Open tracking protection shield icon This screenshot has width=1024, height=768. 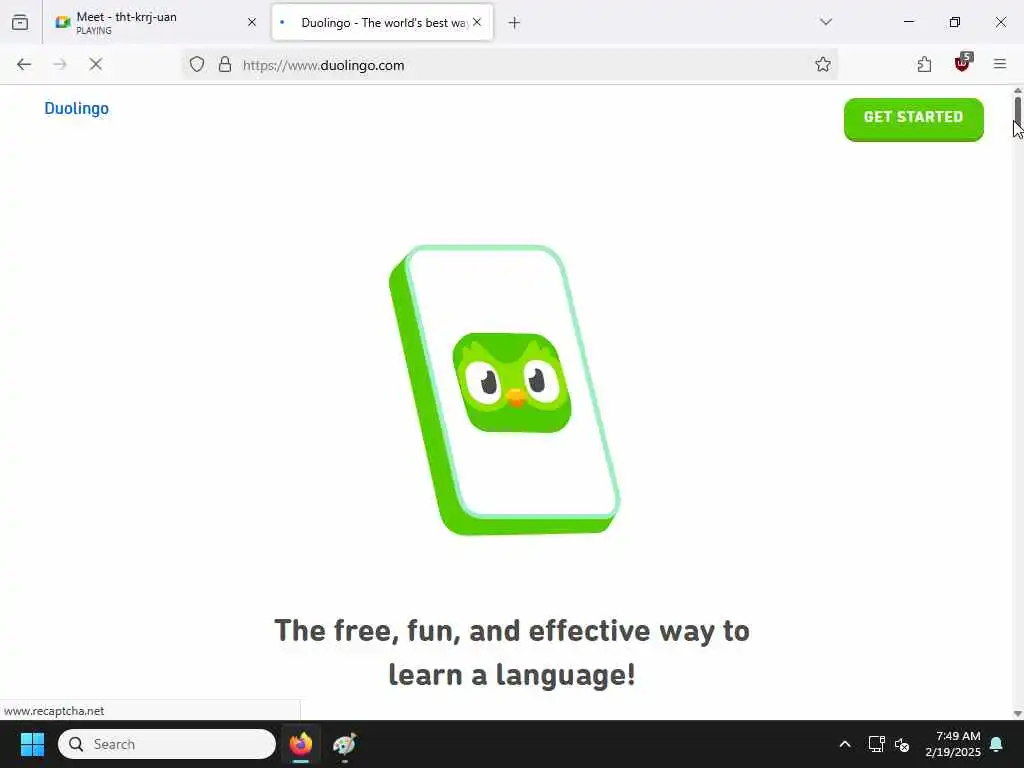click(197, 64)
